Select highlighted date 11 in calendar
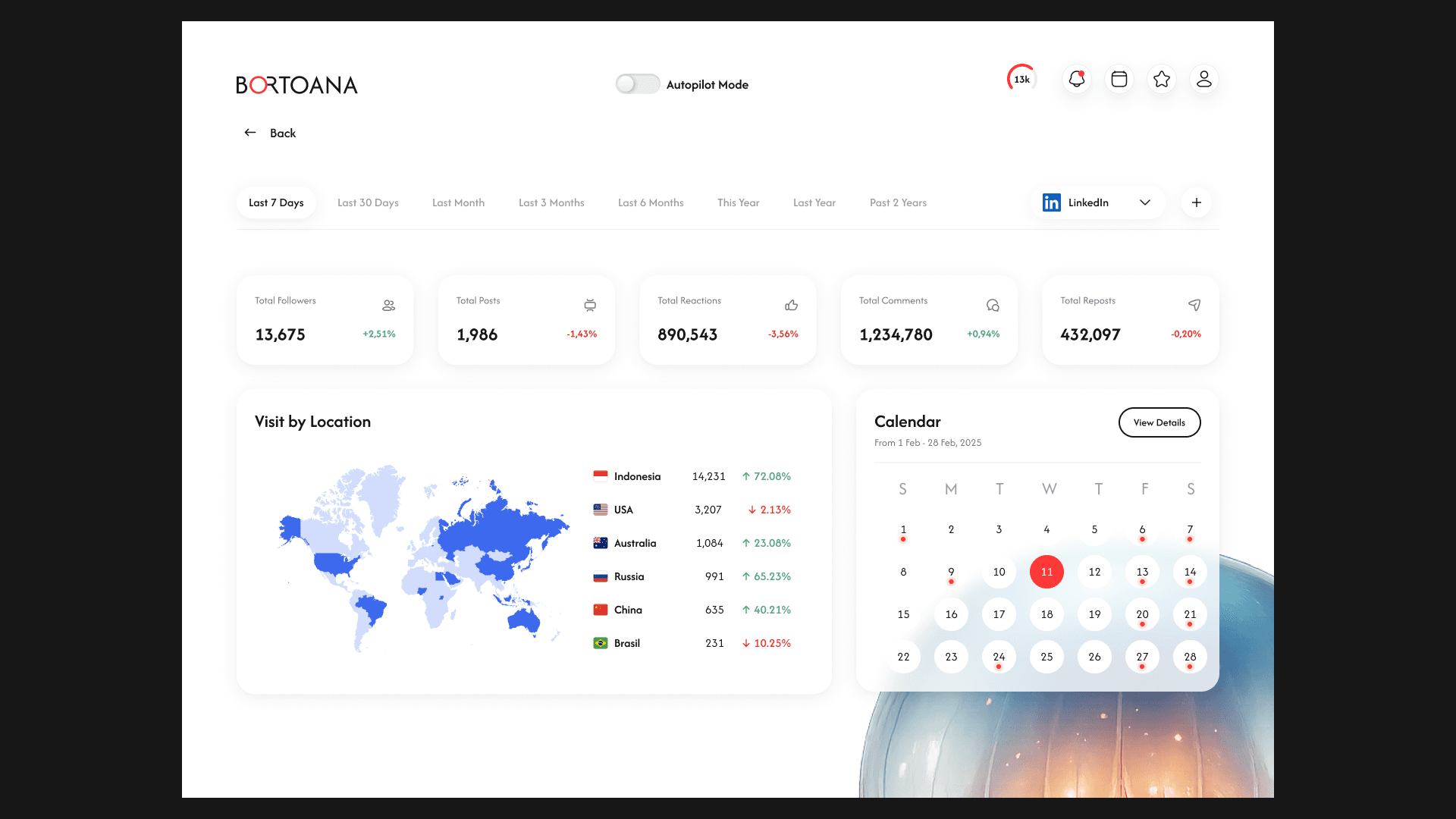The width and height of the screenshot is (1456, 819). (1046, 572)
